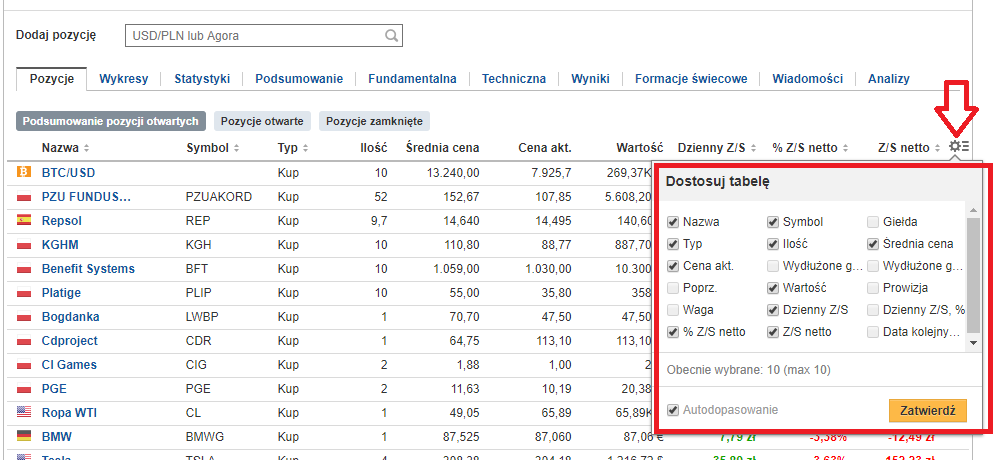Viewport: 1000px width, 460px height.
Task: Open the Techniczna tab
Action: [x=514, y=79]
